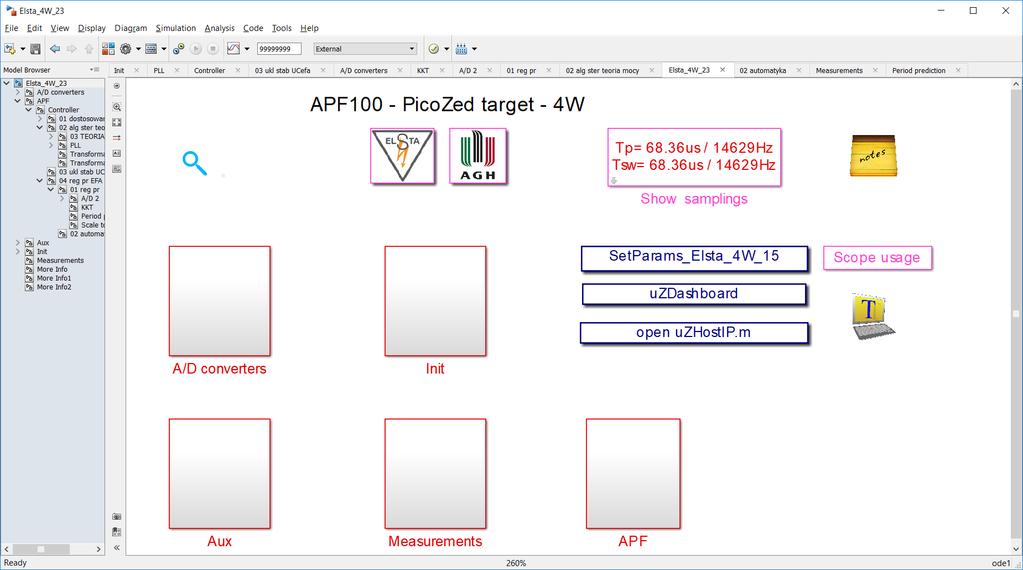This screenshot has height=570, width=1023.
Task: Open the Library Browser icon
Action: point(108,49)
